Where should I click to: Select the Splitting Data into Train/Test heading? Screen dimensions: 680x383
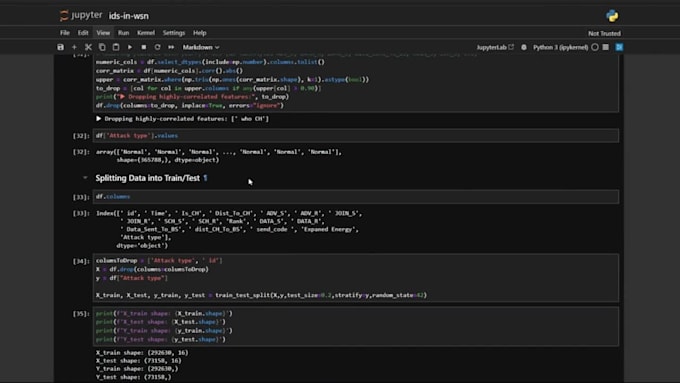tap(147, 178)
